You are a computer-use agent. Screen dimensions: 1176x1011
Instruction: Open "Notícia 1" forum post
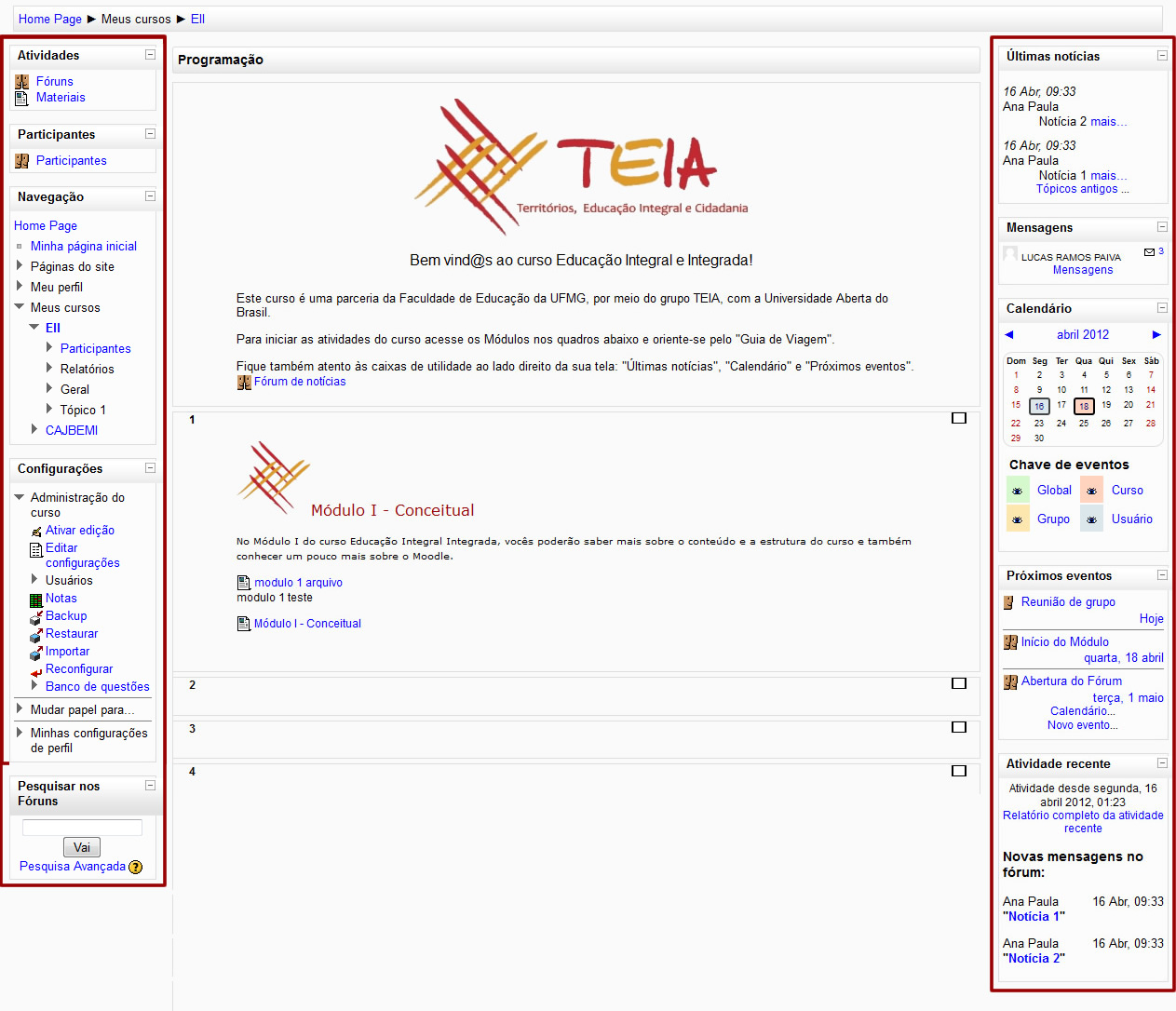[1034, 917]
